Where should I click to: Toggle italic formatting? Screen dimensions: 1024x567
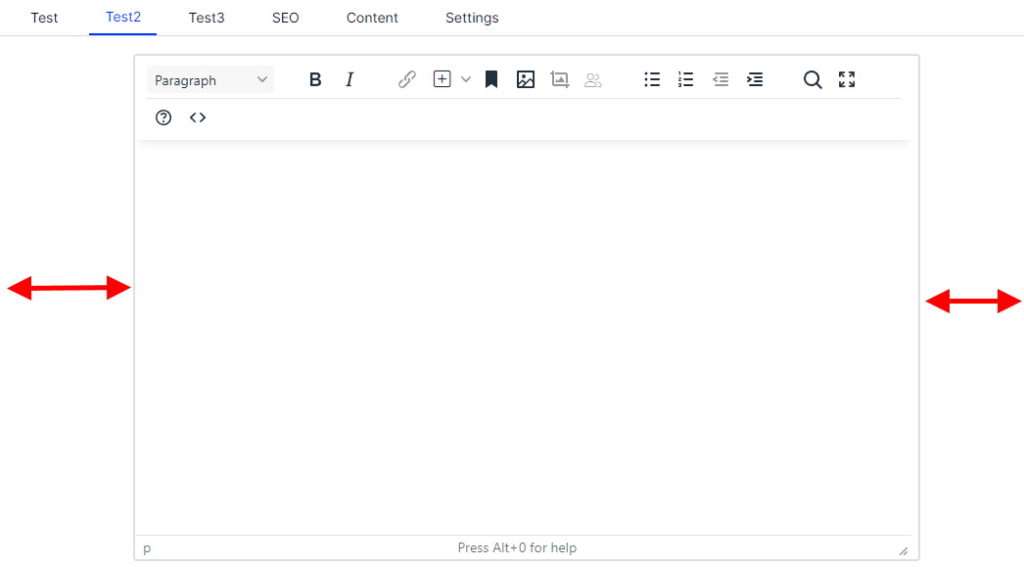point(349,80)
